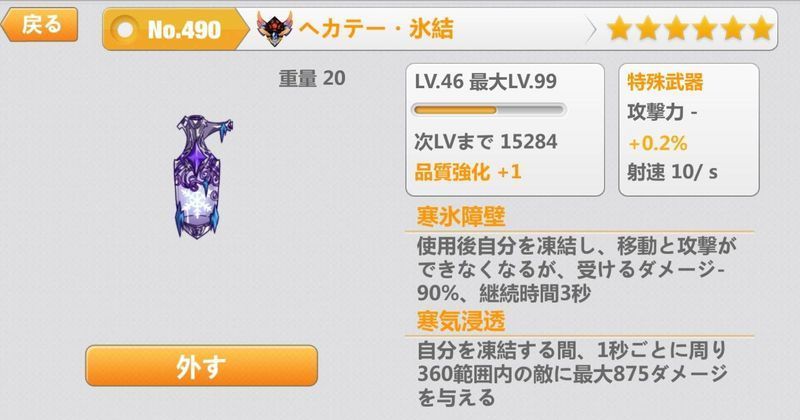This screenshot has width=800, height=420.
Task: Tap the third gold rarity star
Action: (x=676, y=29)
